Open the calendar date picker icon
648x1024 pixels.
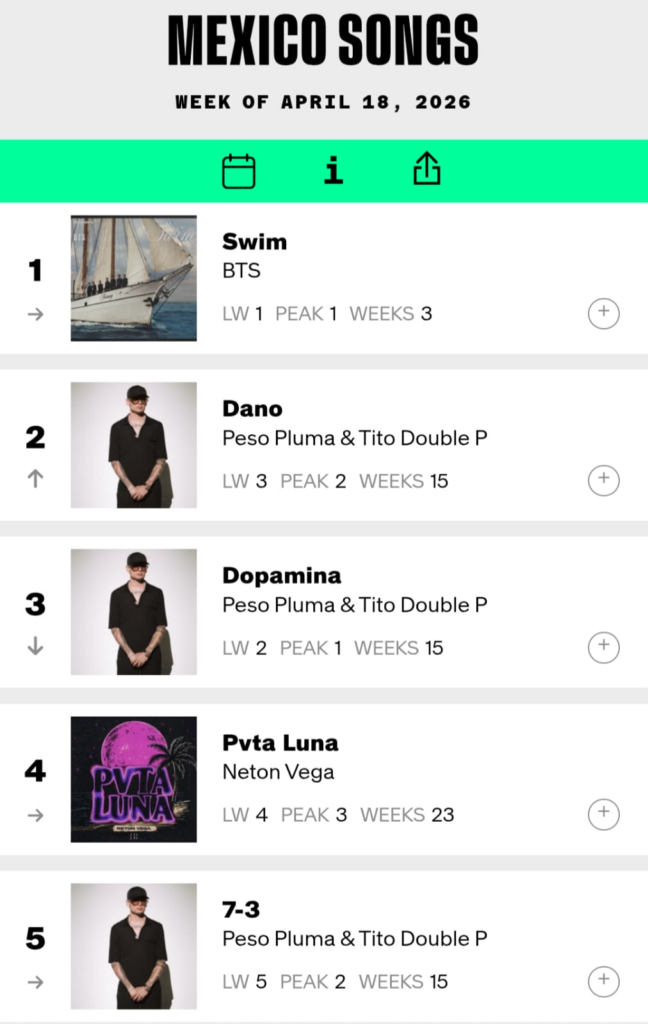click(x=239, y=171)
